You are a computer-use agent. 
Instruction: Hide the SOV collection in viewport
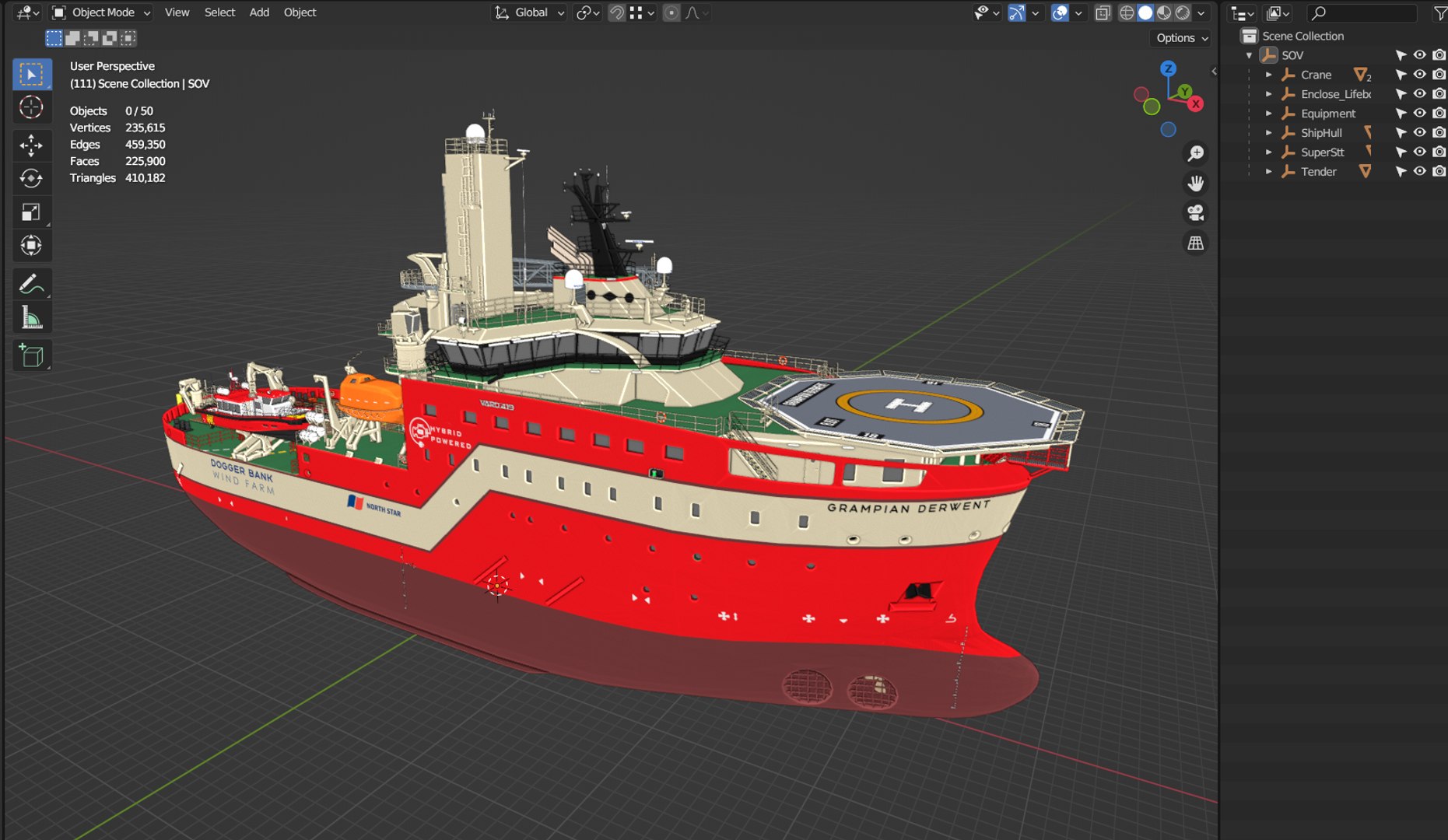pos(1419,55)
